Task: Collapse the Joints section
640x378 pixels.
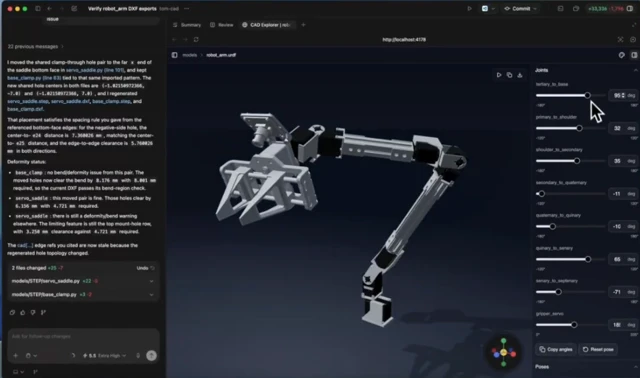Action: tap(636, 70)
